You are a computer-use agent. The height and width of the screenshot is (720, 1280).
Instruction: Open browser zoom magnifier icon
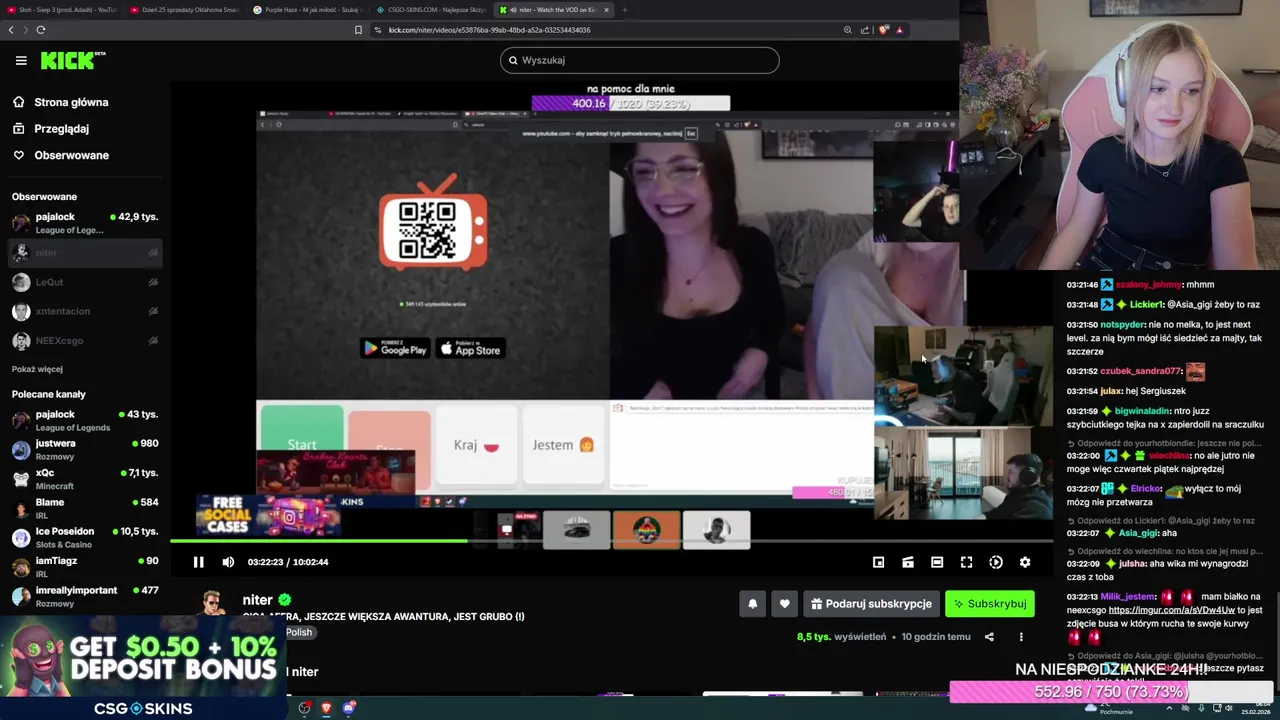847,30
